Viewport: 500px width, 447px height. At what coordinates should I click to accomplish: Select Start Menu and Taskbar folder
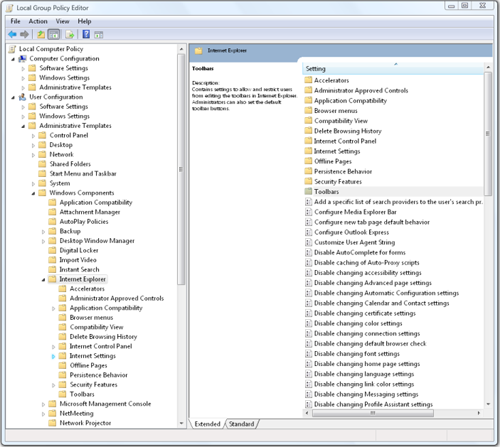pyautogui.click(x=83, y=173)
